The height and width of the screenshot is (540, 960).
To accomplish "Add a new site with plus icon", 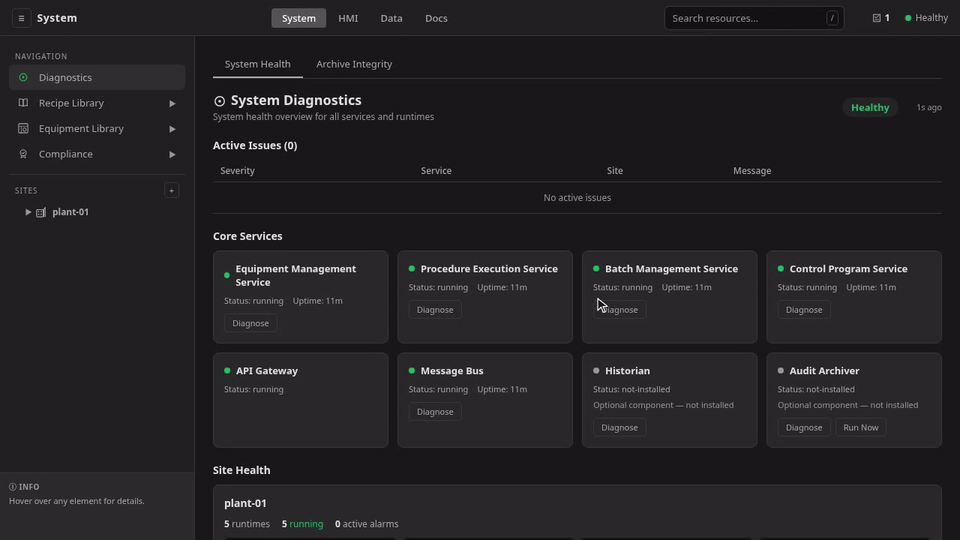I will point(171,190).
